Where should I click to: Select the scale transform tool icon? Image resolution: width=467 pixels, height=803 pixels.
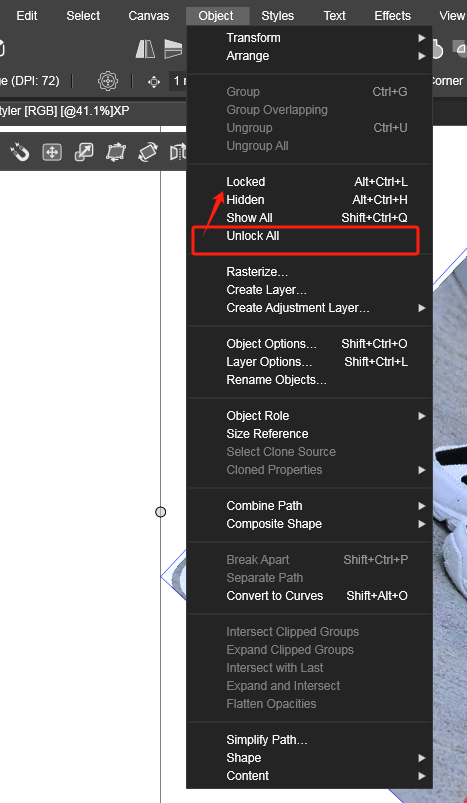coord(84,152)
